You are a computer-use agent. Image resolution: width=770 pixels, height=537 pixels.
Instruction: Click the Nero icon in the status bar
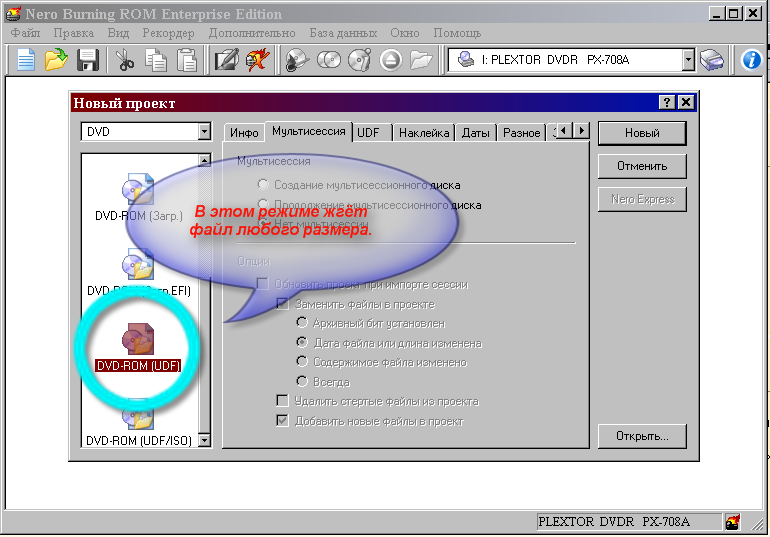tap(732, 521)
